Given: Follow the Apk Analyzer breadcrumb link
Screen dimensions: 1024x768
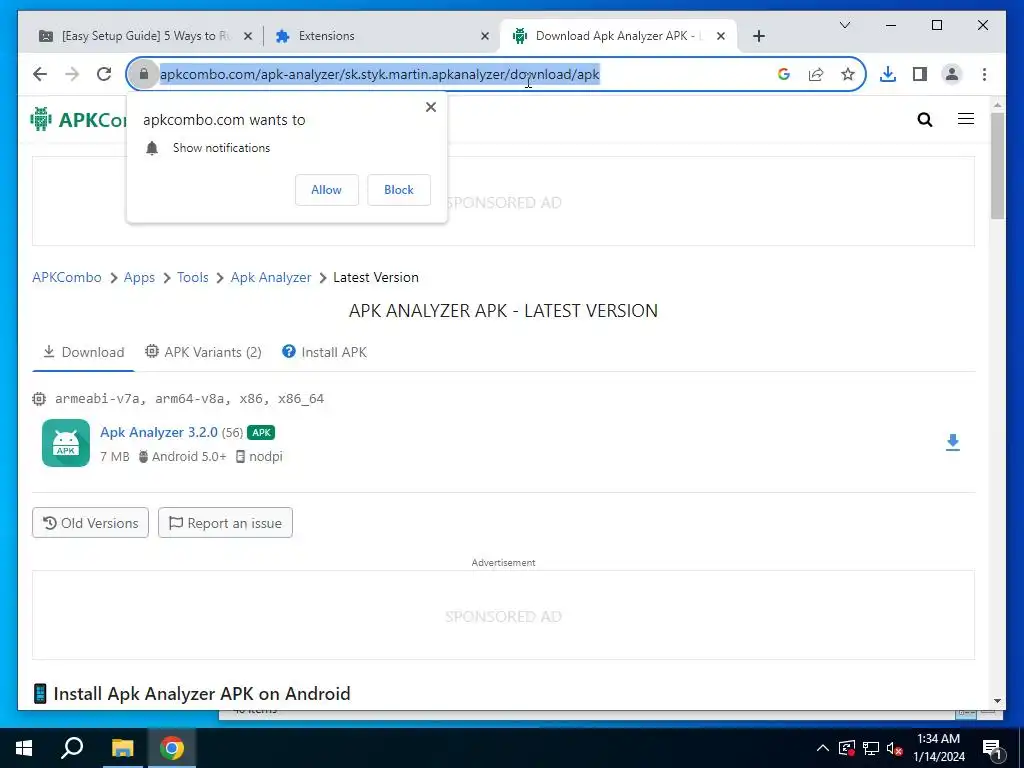Looking at the screenshot, I should (x=270, y=277).
